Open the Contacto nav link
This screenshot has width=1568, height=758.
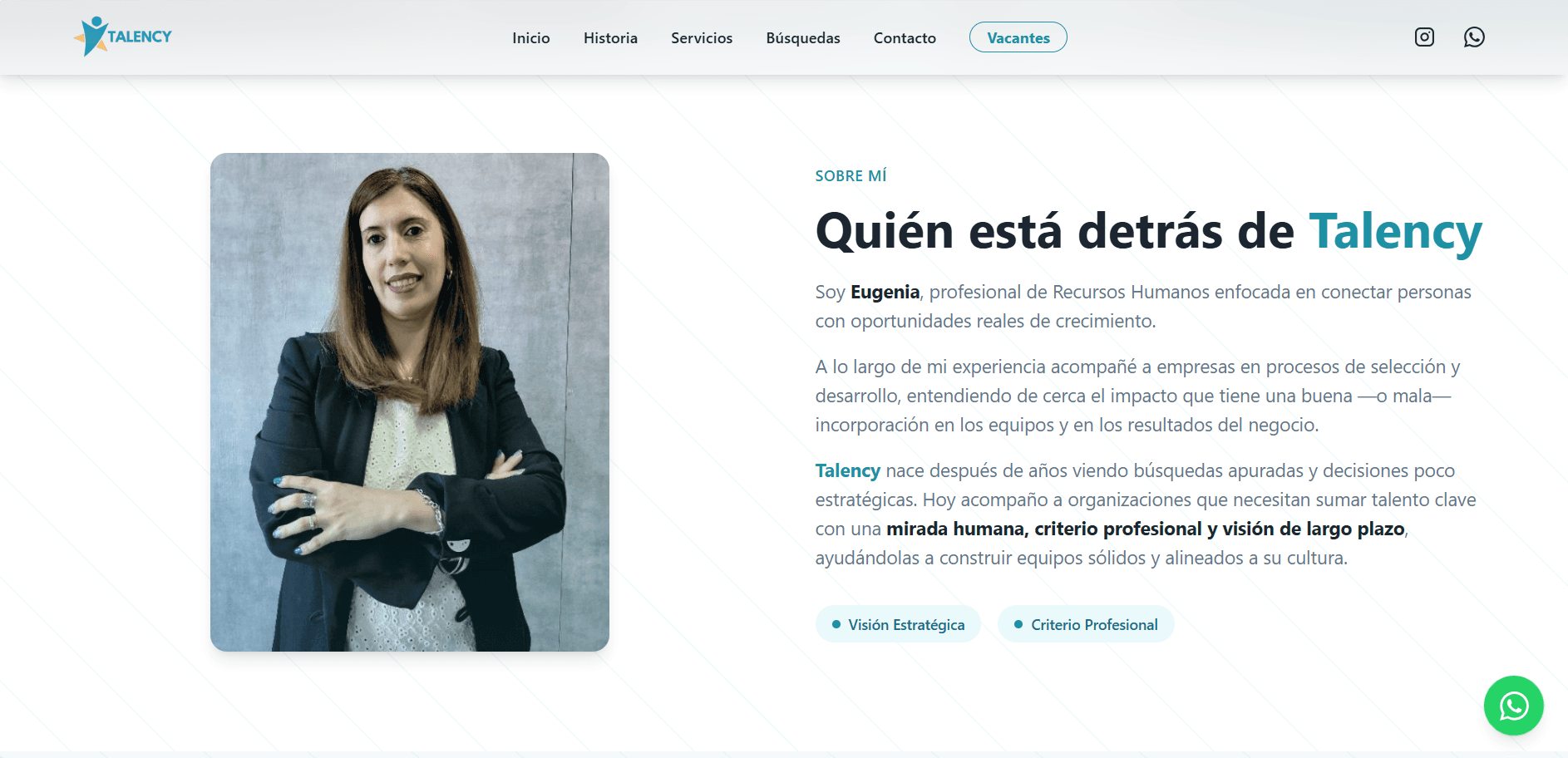click(x=905, y=38)
